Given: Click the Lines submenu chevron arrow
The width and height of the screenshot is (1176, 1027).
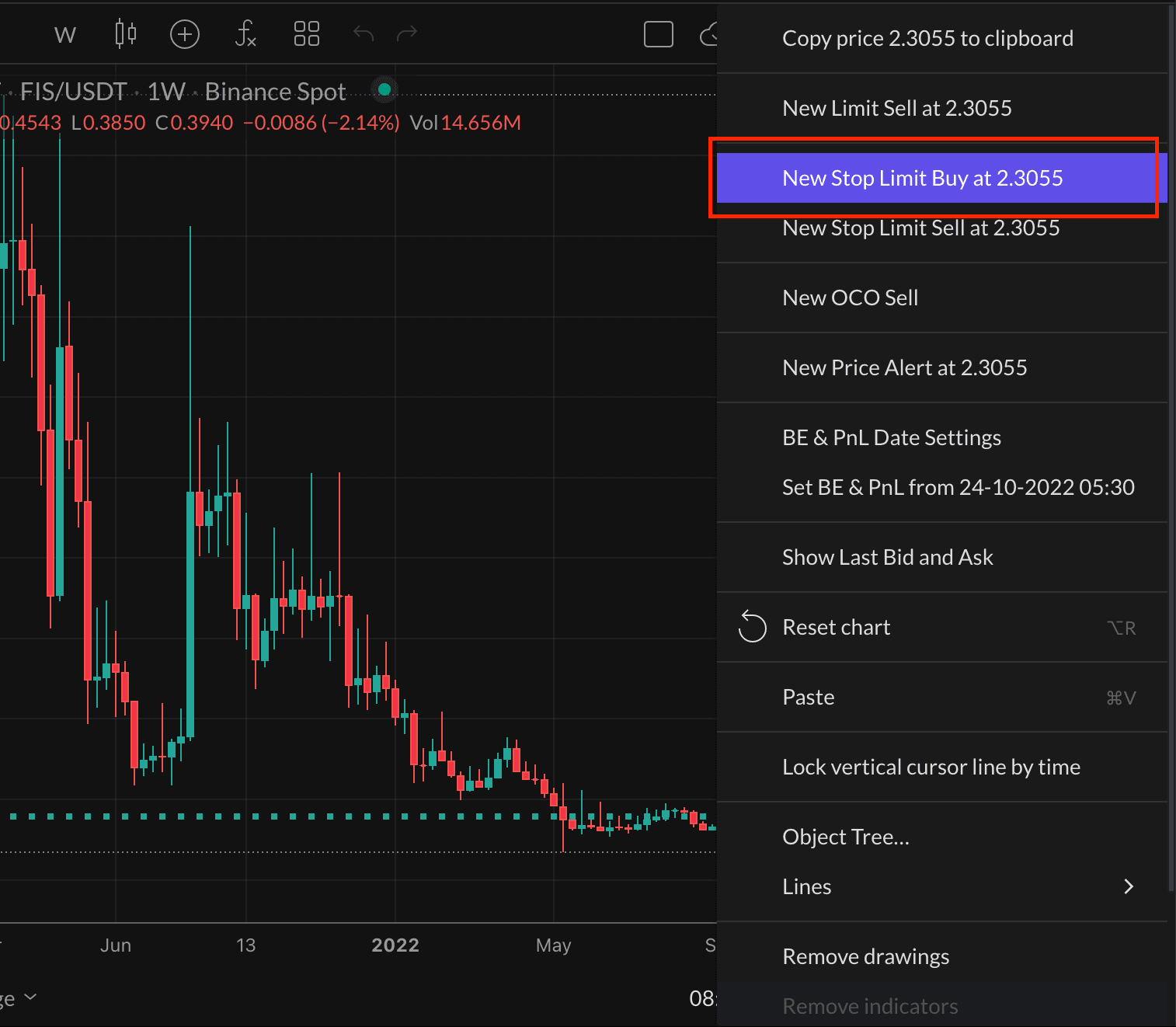Looking at the screenshot, I should point(1129,886).
